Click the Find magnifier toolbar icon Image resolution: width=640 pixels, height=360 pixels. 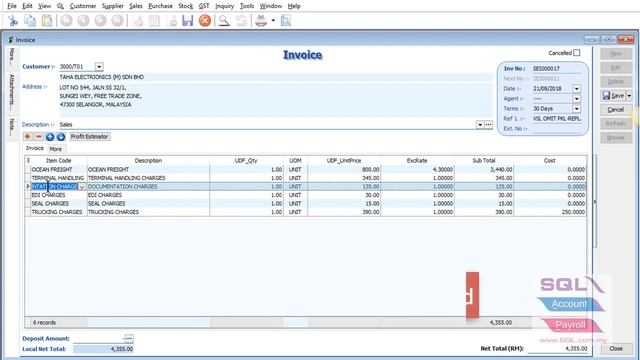point(224,20)
